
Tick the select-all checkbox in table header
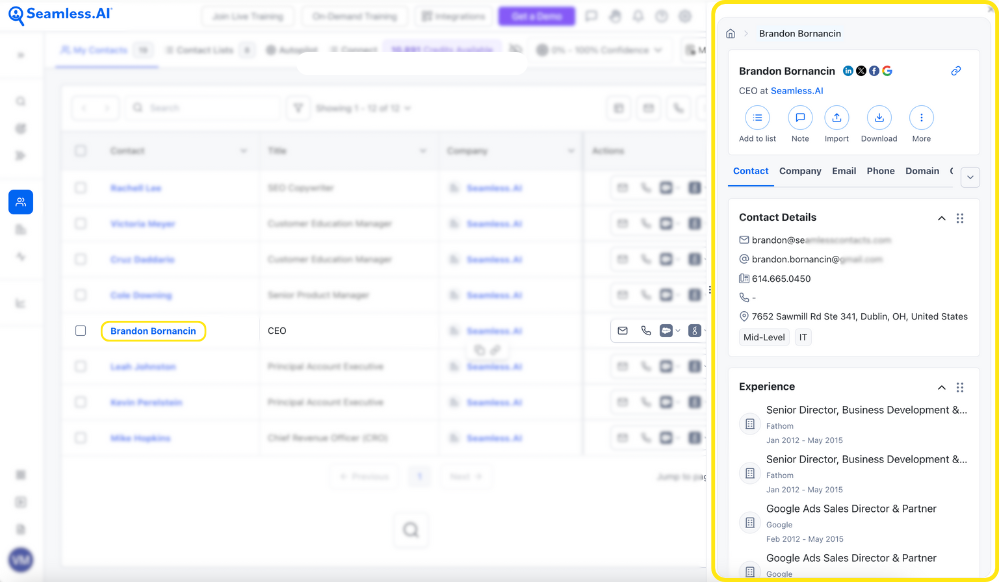pyautogui.click(x=80, y=151)
